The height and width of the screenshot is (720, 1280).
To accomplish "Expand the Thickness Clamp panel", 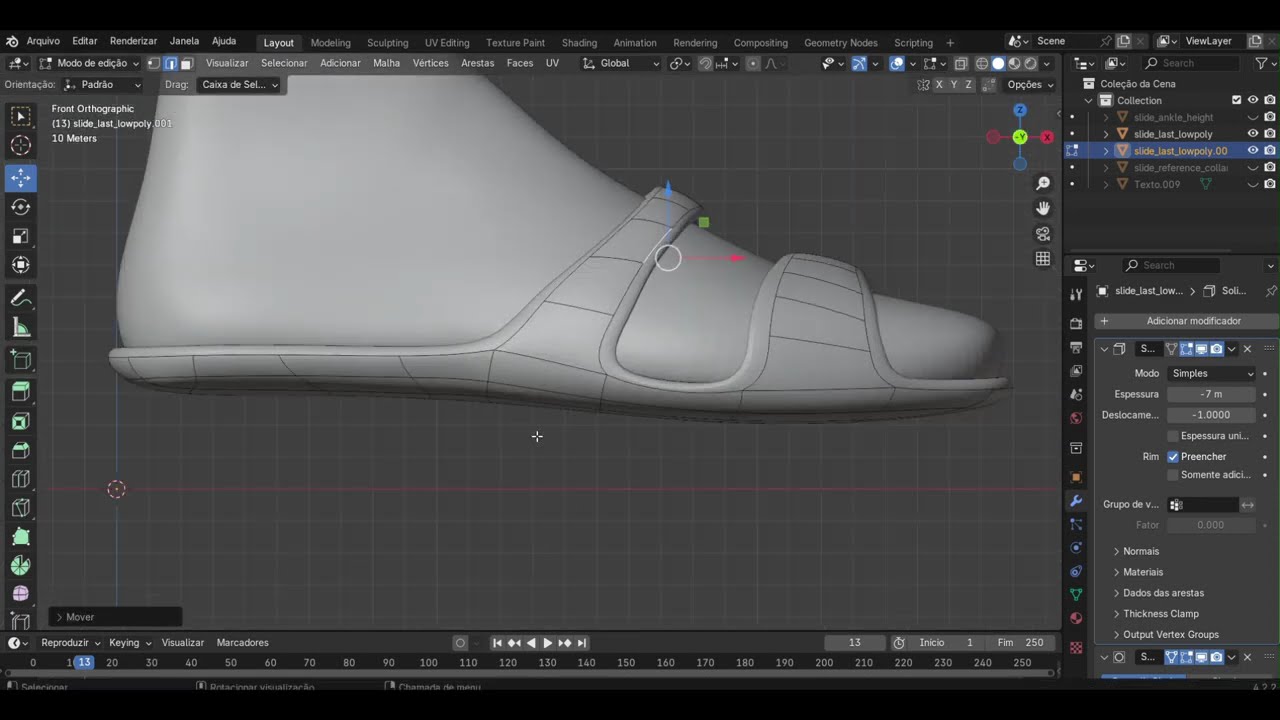I will (x=1160, y=614).
